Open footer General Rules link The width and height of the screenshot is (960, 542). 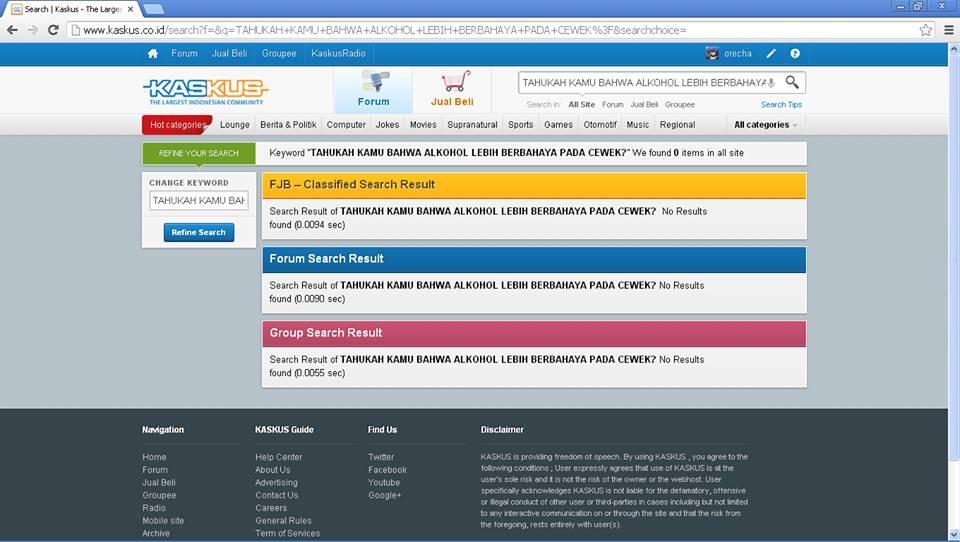click(x=283, y=521)
